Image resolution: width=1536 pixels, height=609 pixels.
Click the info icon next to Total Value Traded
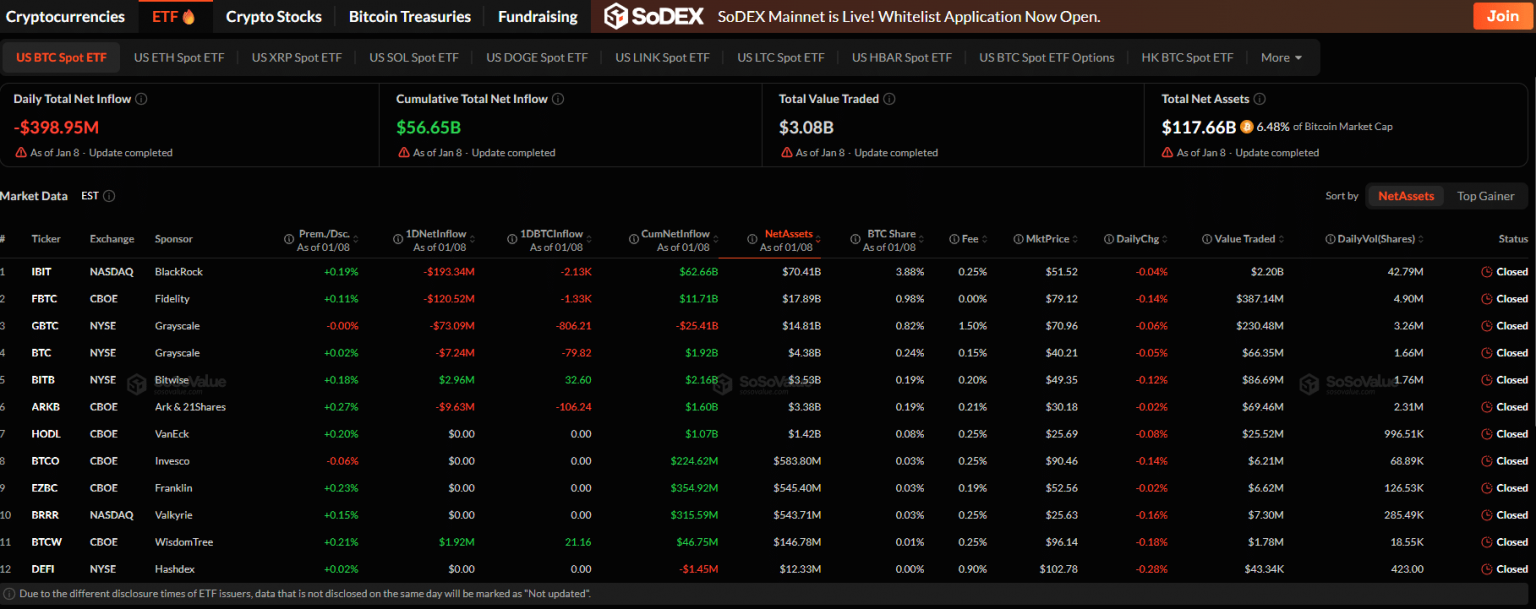click(x=889, y=99)
